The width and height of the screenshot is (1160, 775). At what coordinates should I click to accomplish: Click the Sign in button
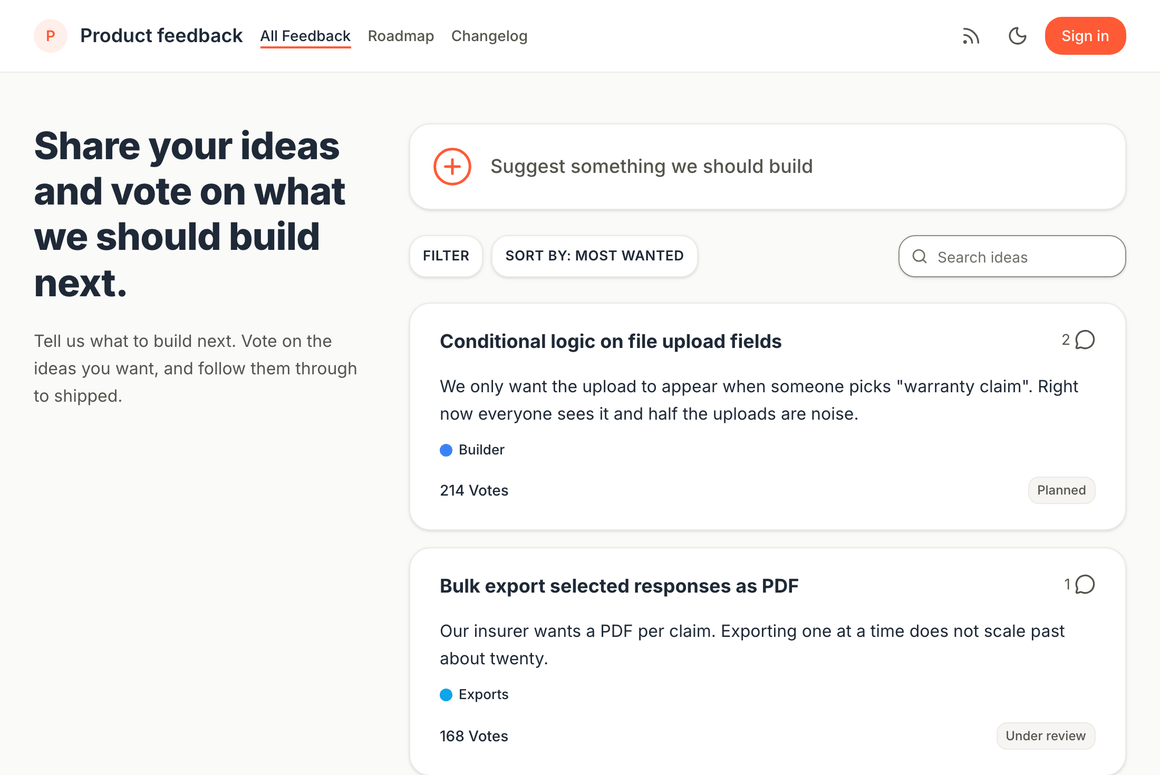point(1085,36)
